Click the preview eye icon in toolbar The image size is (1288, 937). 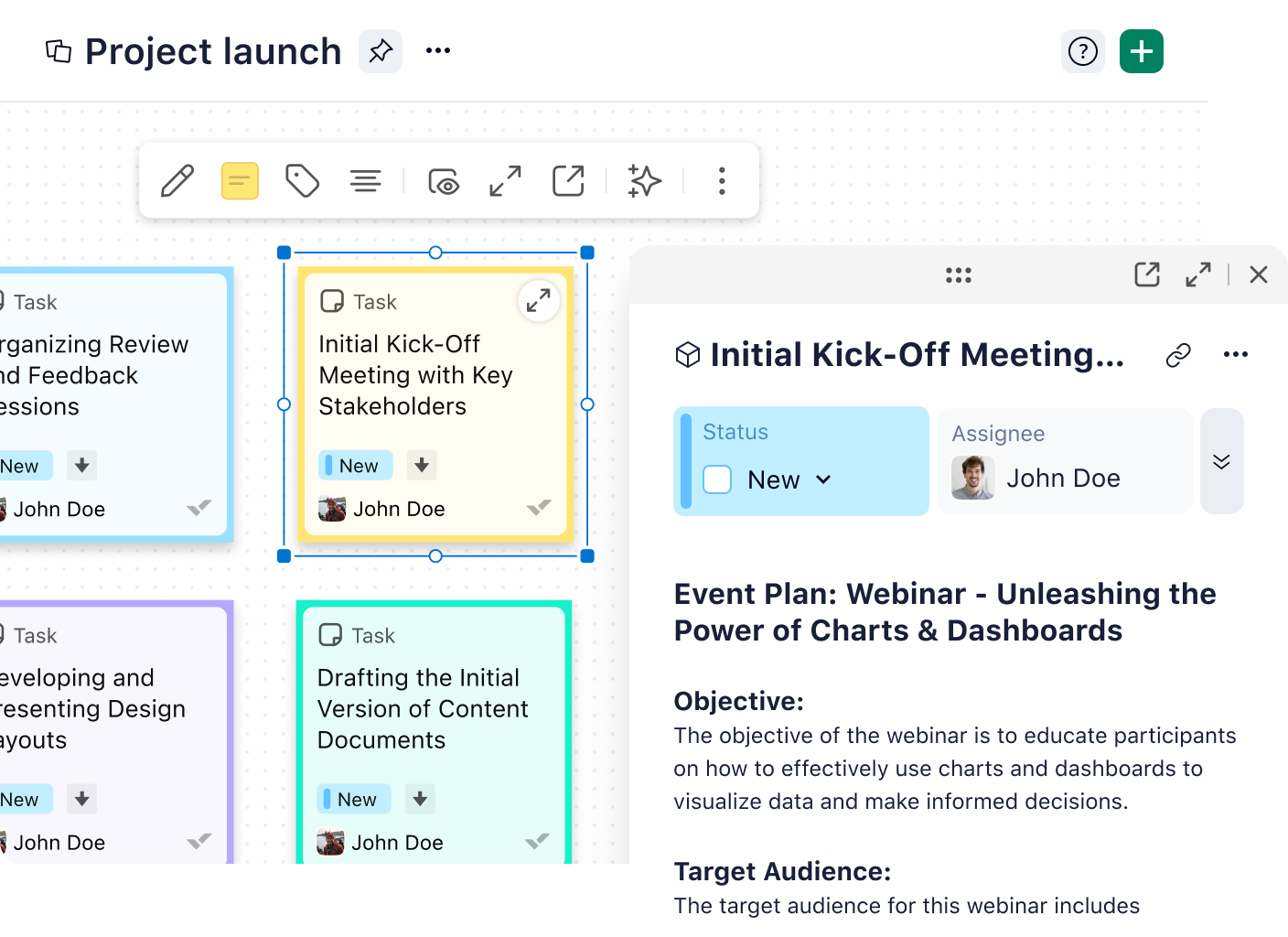click(x=444, y=181)
